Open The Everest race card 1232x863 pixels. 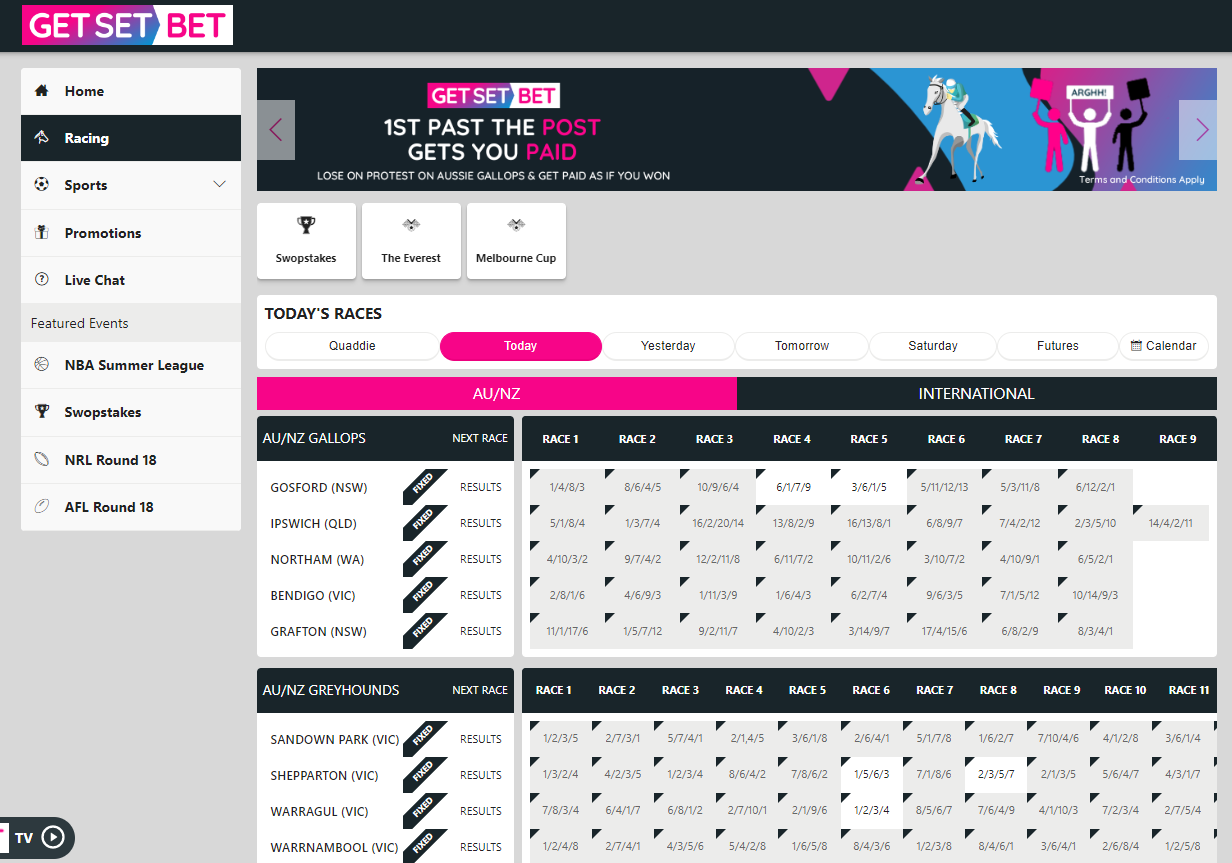(x=411, y=241)
